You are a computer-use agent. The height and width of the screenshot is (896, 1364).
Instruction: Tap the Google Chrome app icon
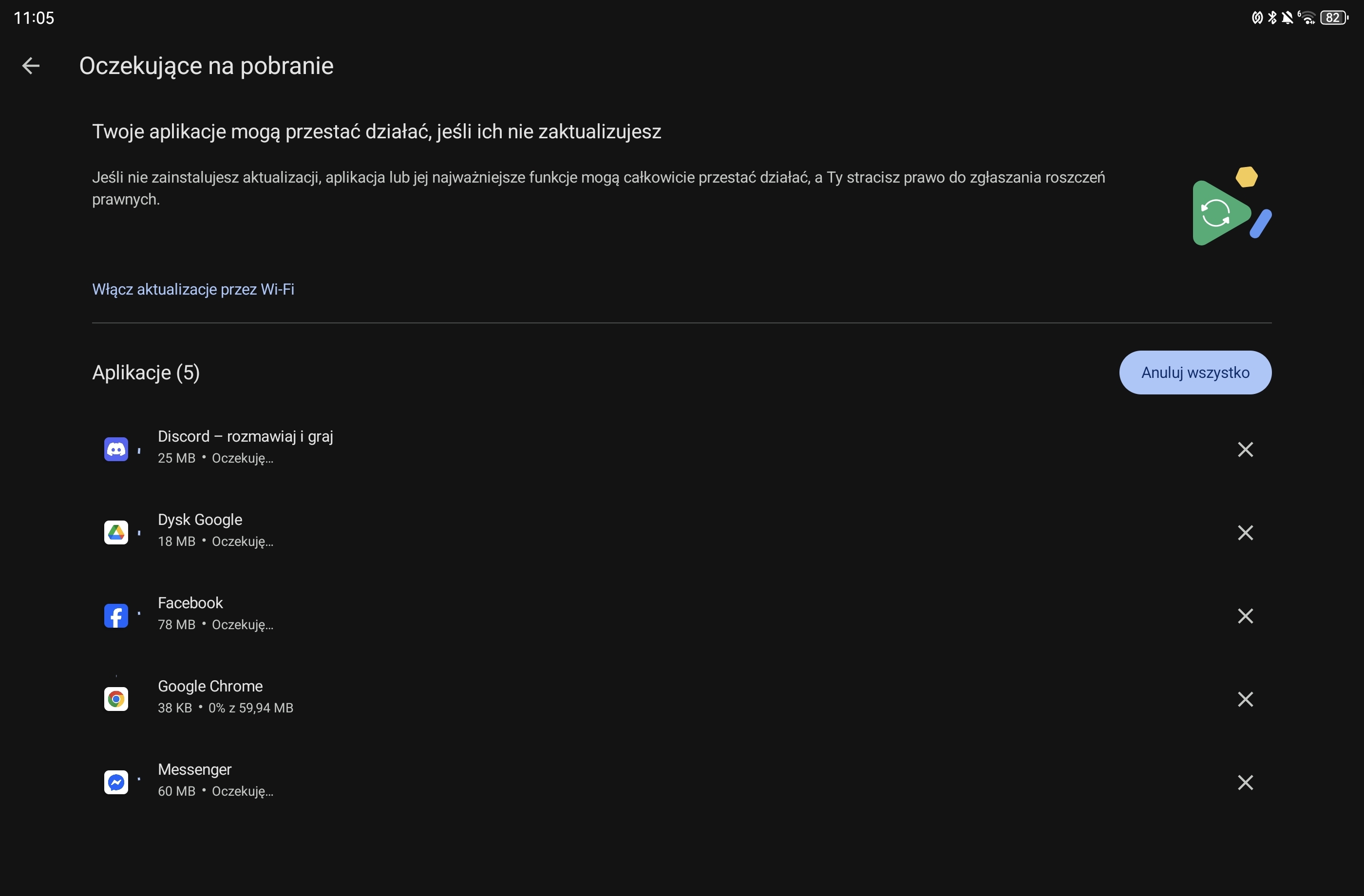[116, 699]
